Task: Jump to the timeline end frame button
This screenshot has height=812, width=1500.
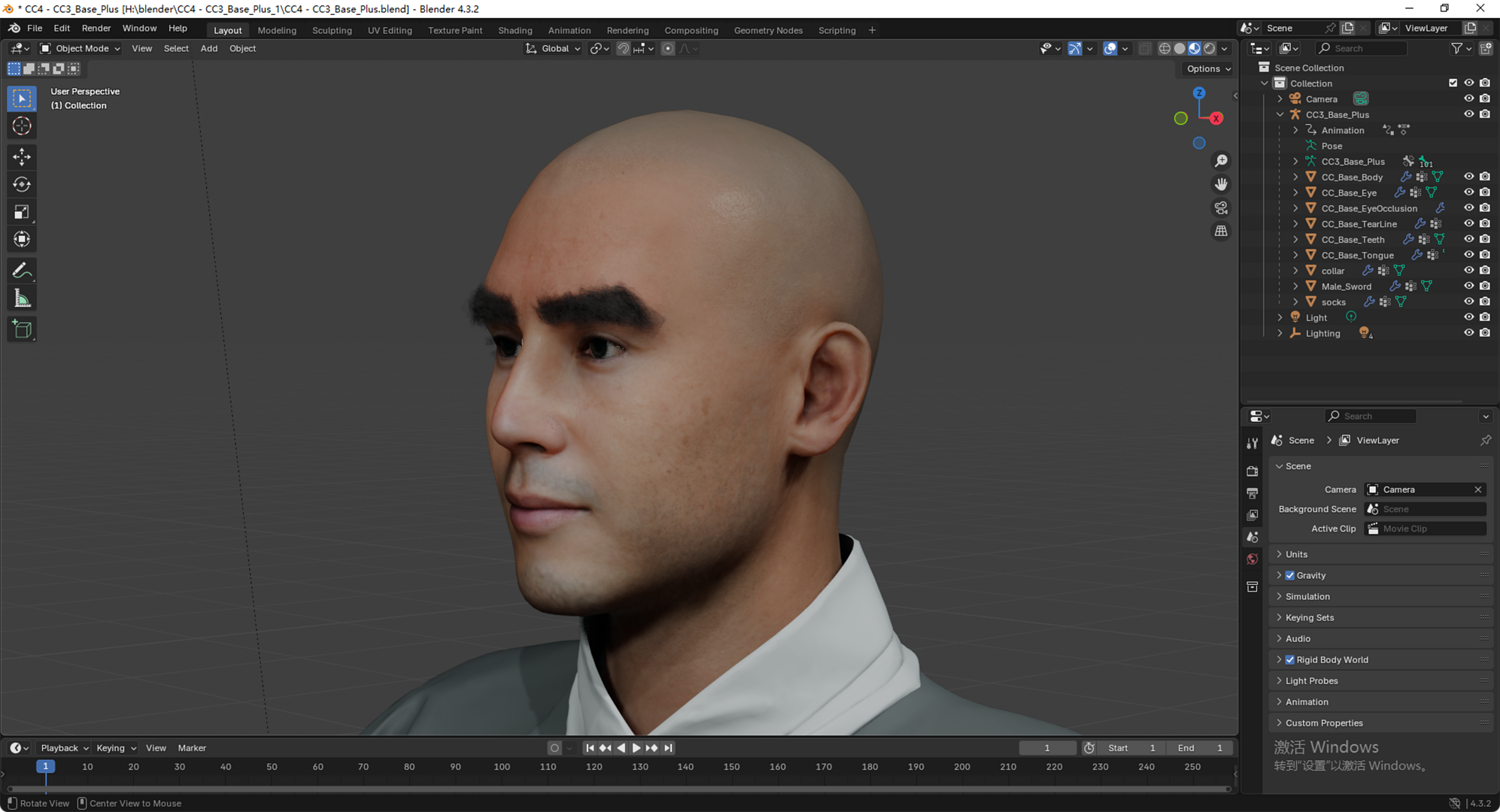Action: (x=668, y=748)
